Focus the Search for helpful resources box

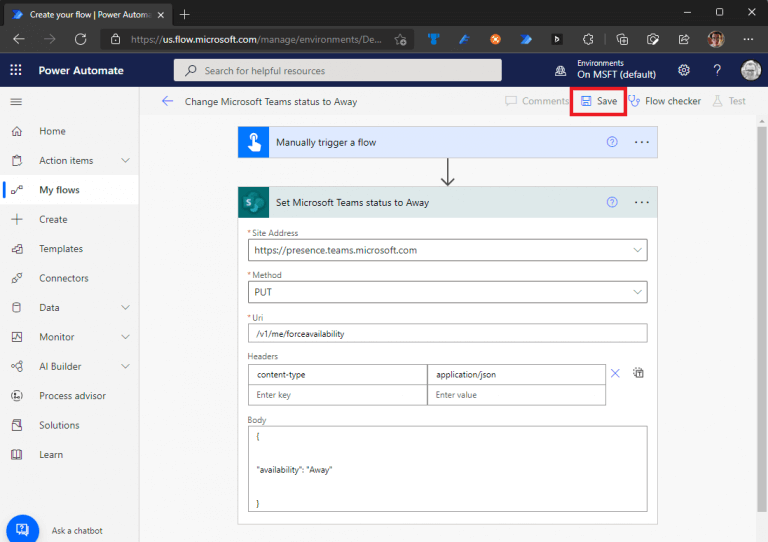pyautogui.click(x=337, y=71)
